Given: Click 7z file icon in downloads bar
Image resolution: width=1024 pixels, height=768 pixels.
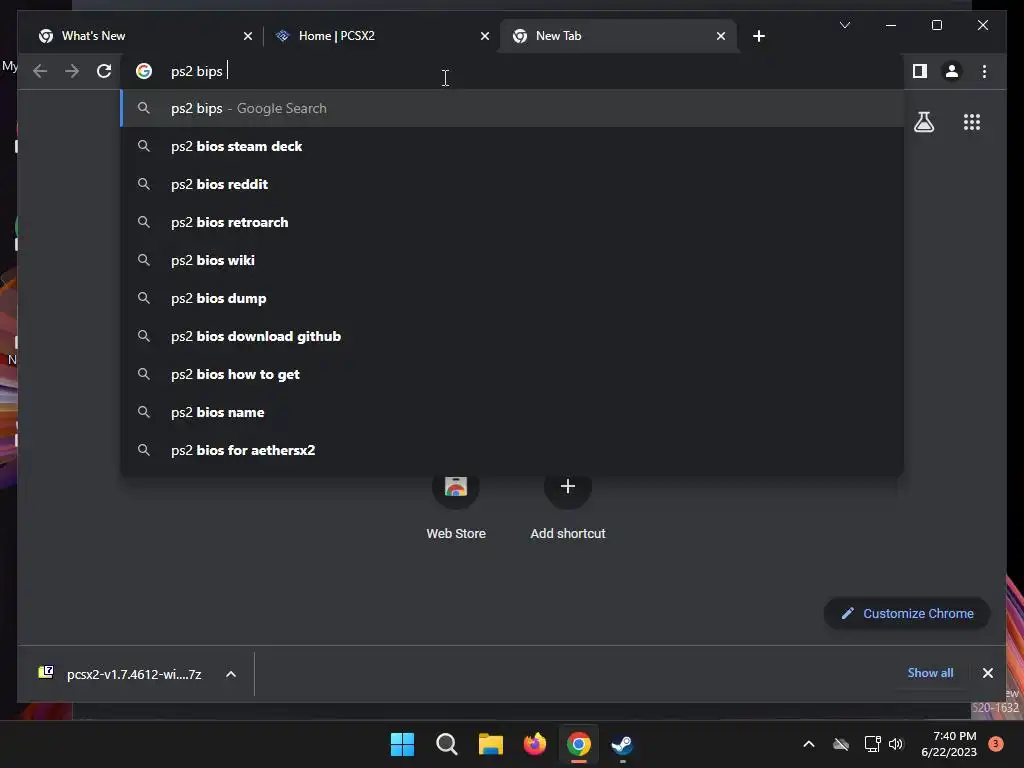Looking at the screenshot, I should pyautogui.click(x=46, y=673).
